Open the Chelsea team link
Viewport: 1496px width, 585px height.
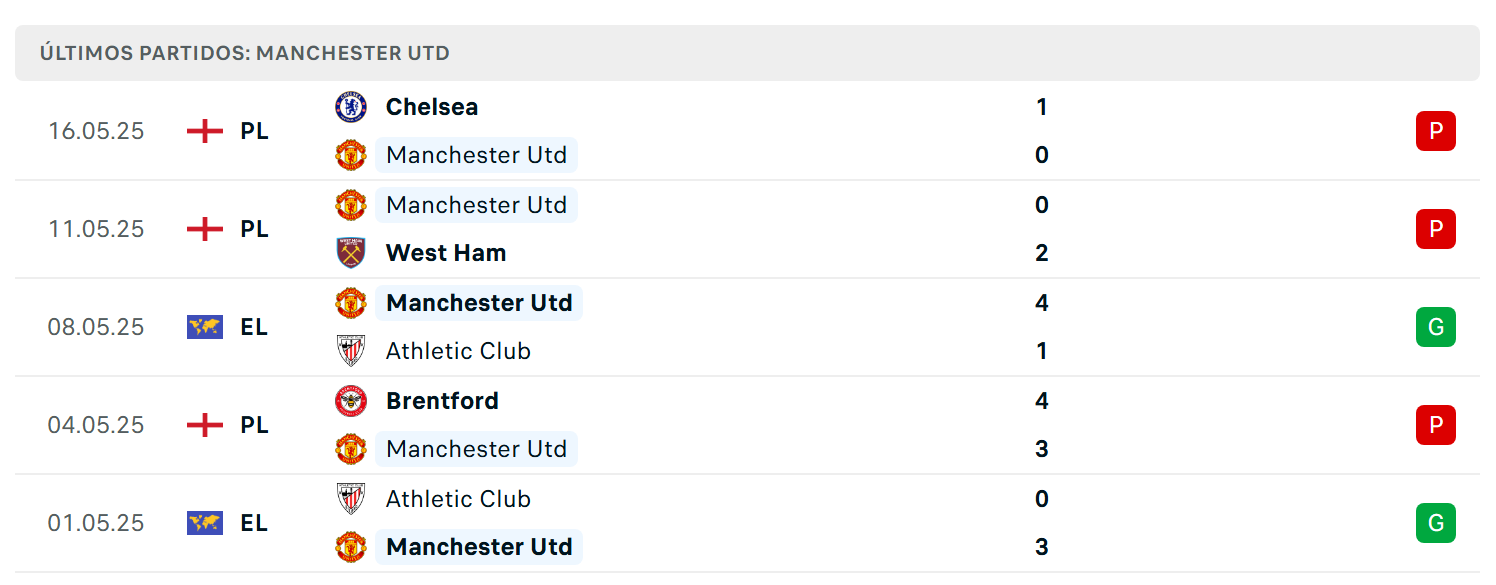[432, 107]
